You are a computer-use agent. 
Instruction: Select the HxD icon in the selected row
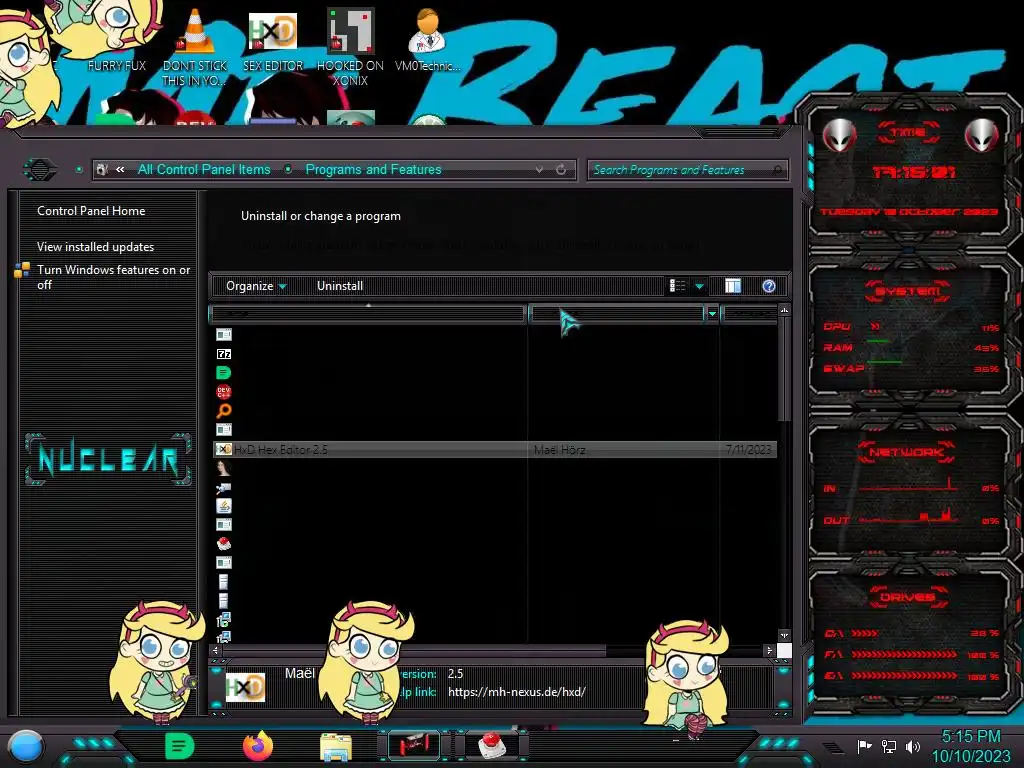pyautogui.click(x=223, y=449)
